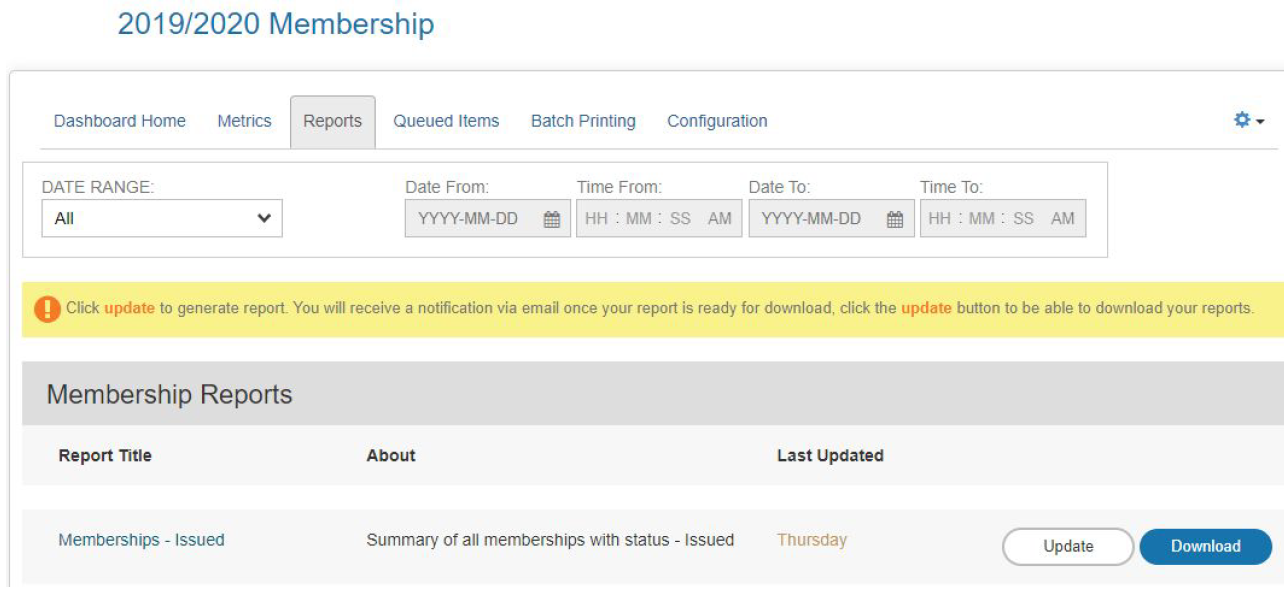Open the Memberships - Issued report link

click(x=141, y=540)
